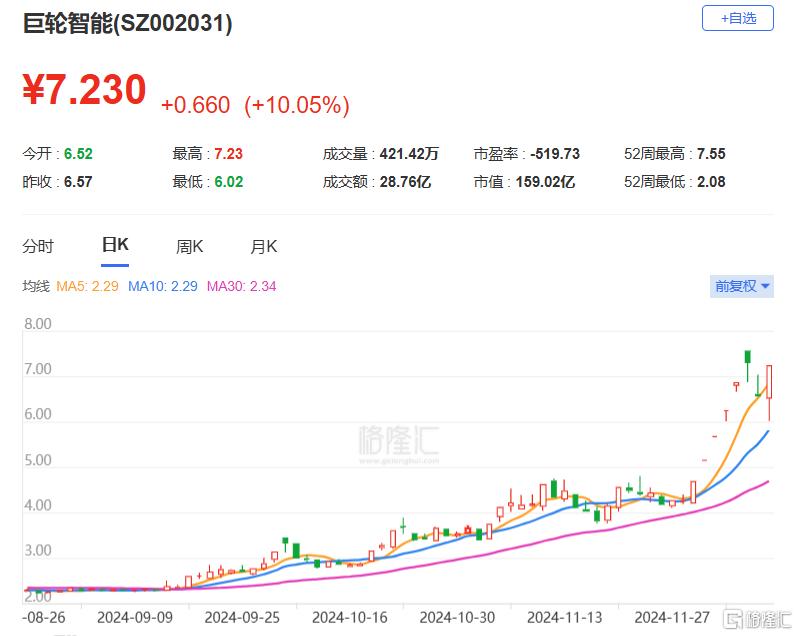This screenshot has width=798, height=636.
Task: Click the 52周最高 value 7.55
Action: pyautogui.click(x=711, y=154)
